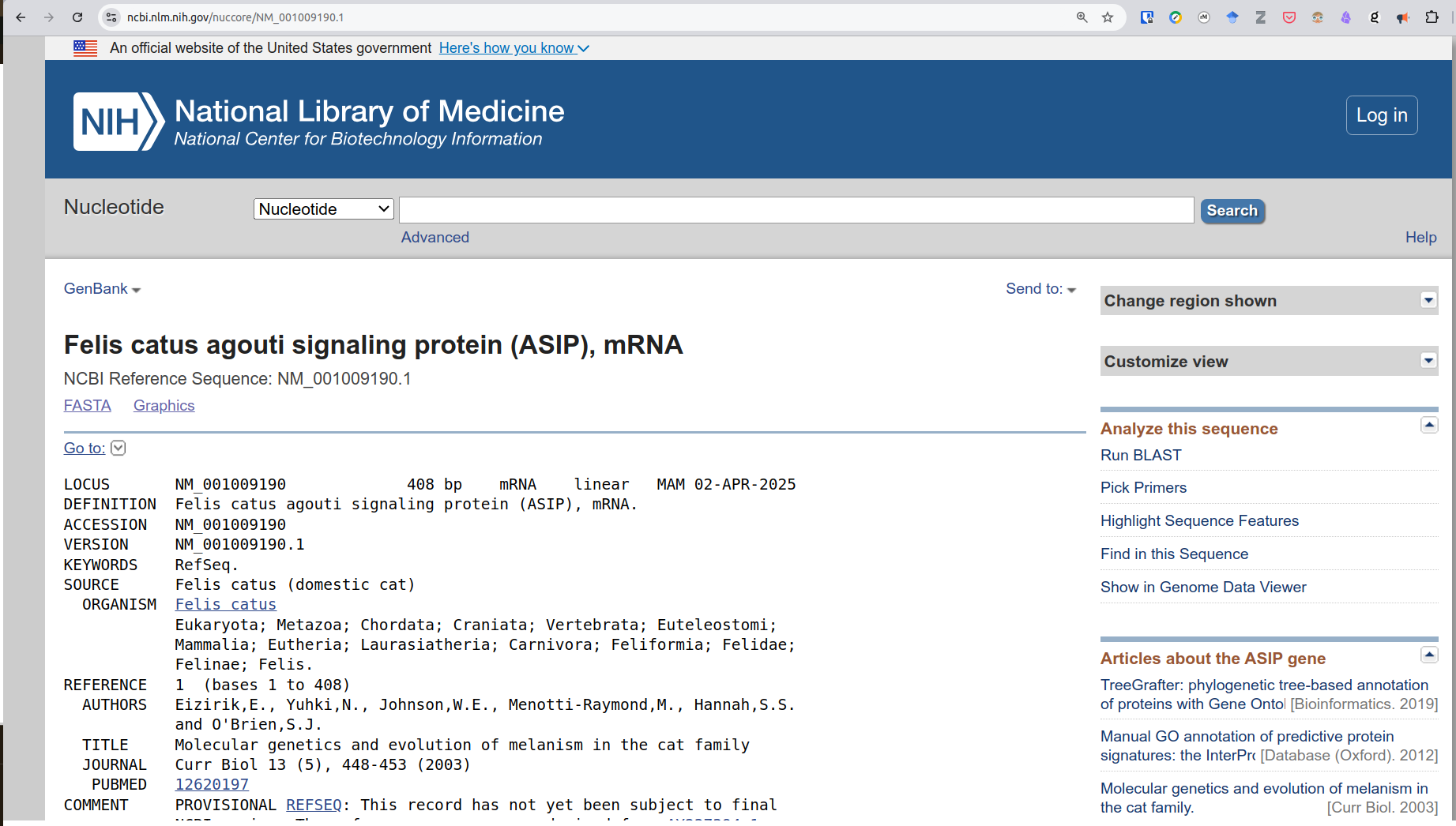Expand the Change region shown panel
This screenshot has width=1456, height=826.
pos(1428,300)
